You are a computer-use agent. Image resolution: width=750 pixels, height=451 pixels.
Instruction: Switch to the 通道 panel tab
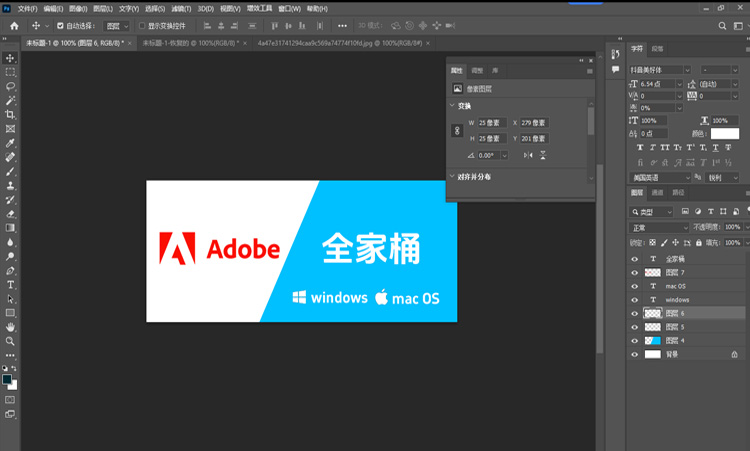[x=658, y=192]
